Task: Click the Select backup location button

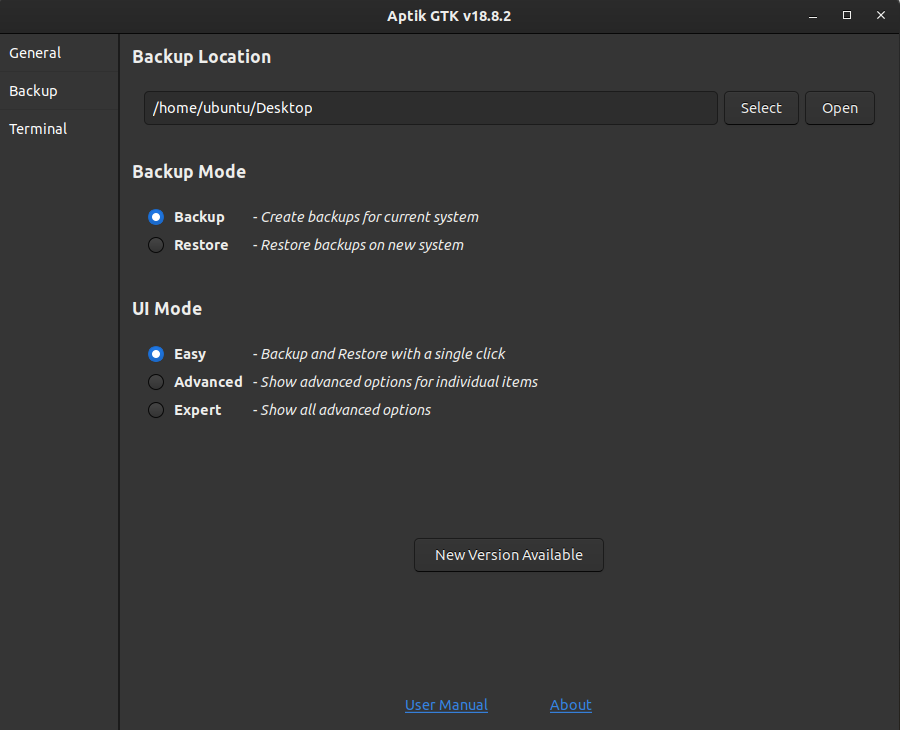Action: pyautogui.click(x=761, y=108)
